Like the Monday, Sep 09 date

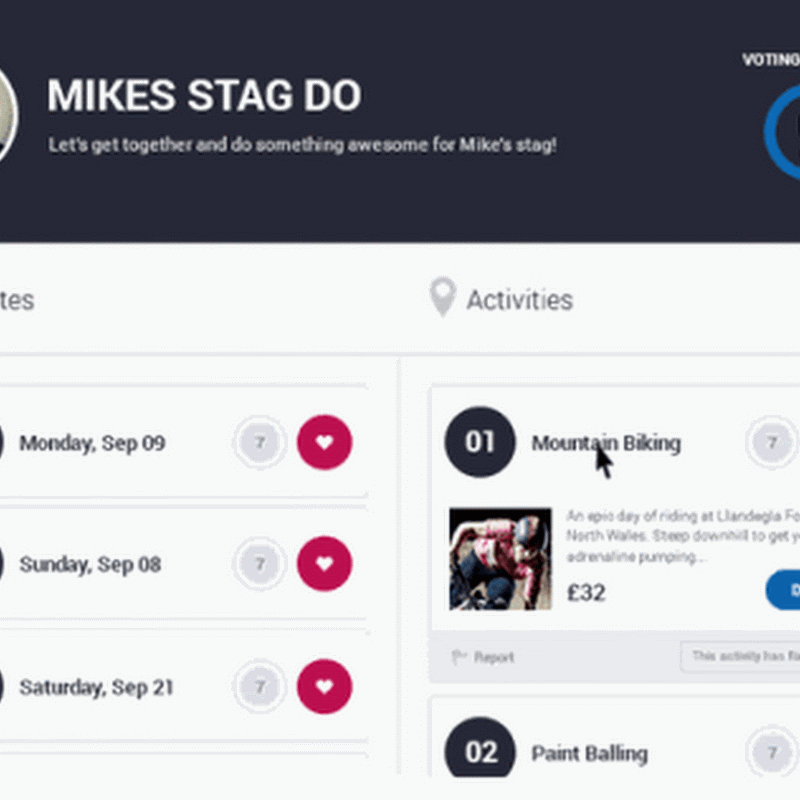click(324, 442)
